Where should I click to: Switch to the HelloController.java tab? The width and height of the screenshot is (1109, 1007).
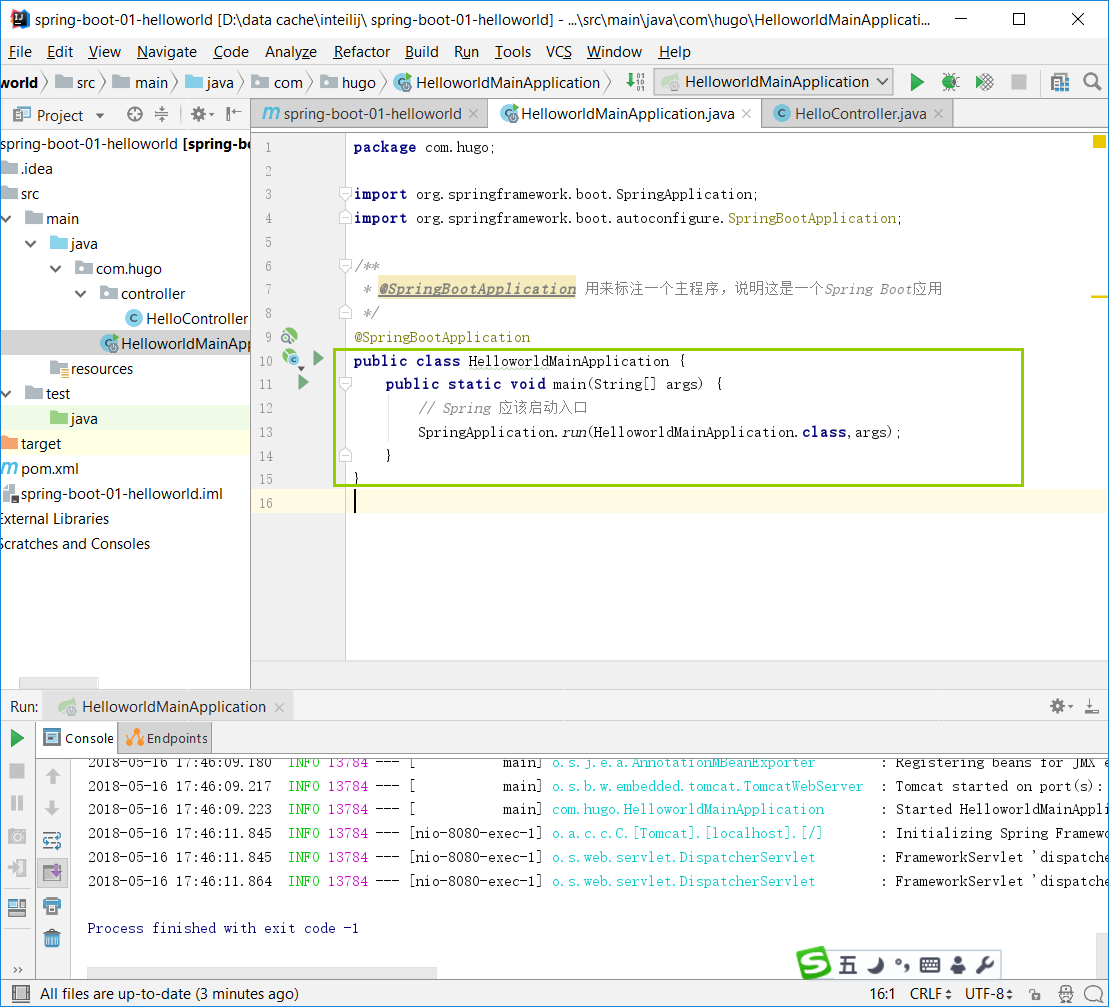tap(859, 114)
